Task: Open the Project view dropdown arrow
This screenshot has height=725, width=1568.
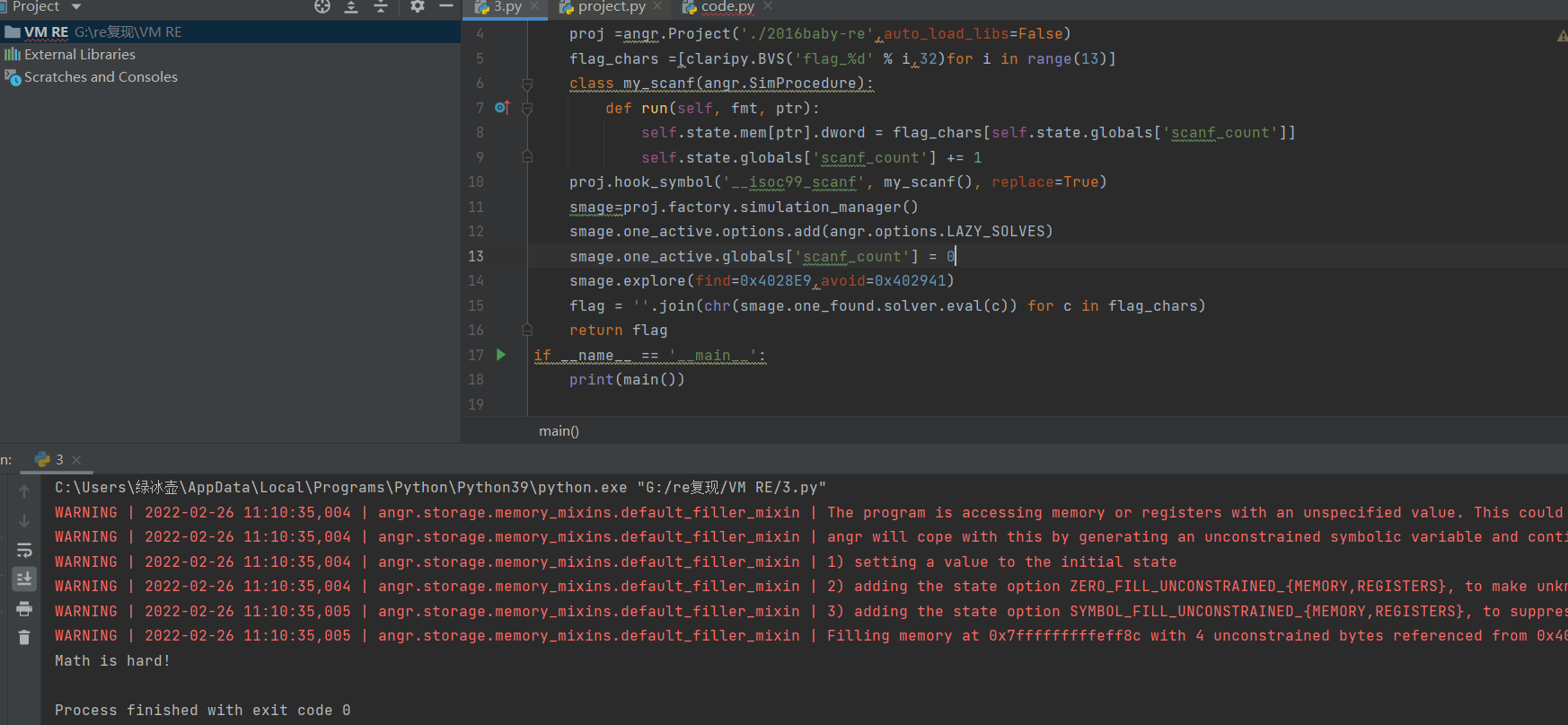Action: click(x=76, y=6)
